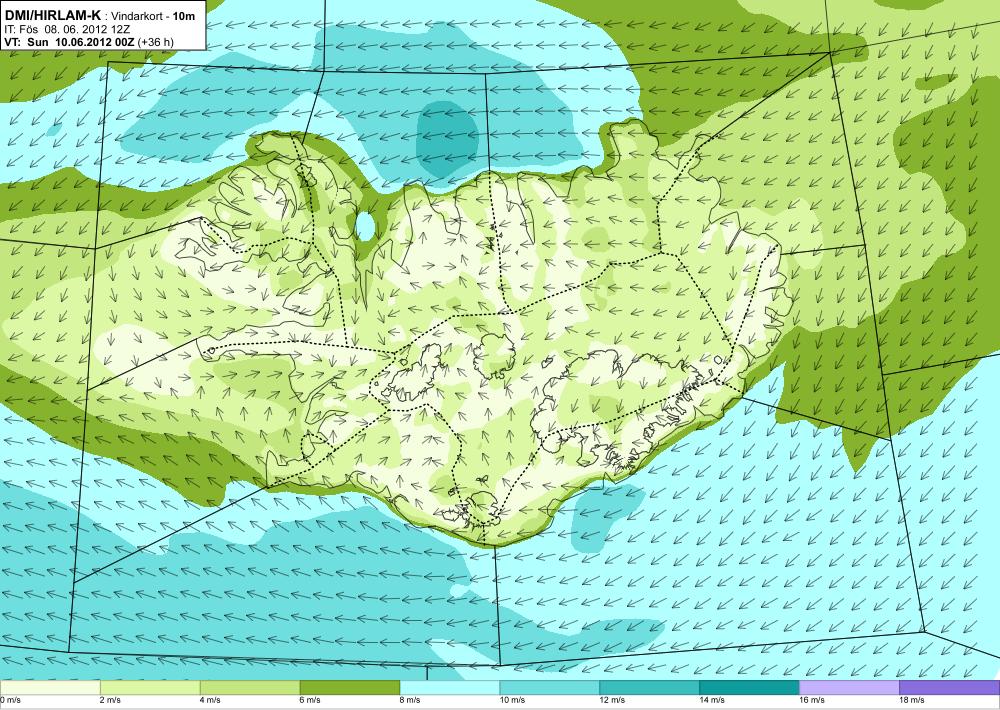Click the medium green 4–6 m/s legend swatch

point(250,688)
